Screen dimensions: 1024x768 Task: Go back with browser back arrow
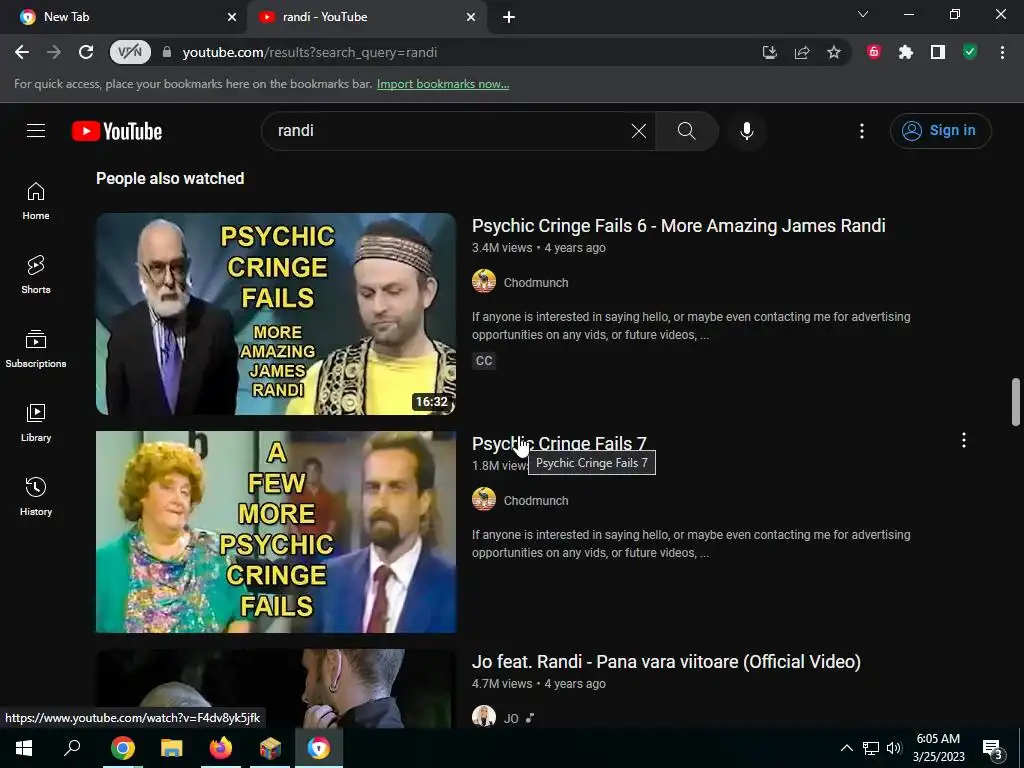pyautogui.click(x=22, y=52)
